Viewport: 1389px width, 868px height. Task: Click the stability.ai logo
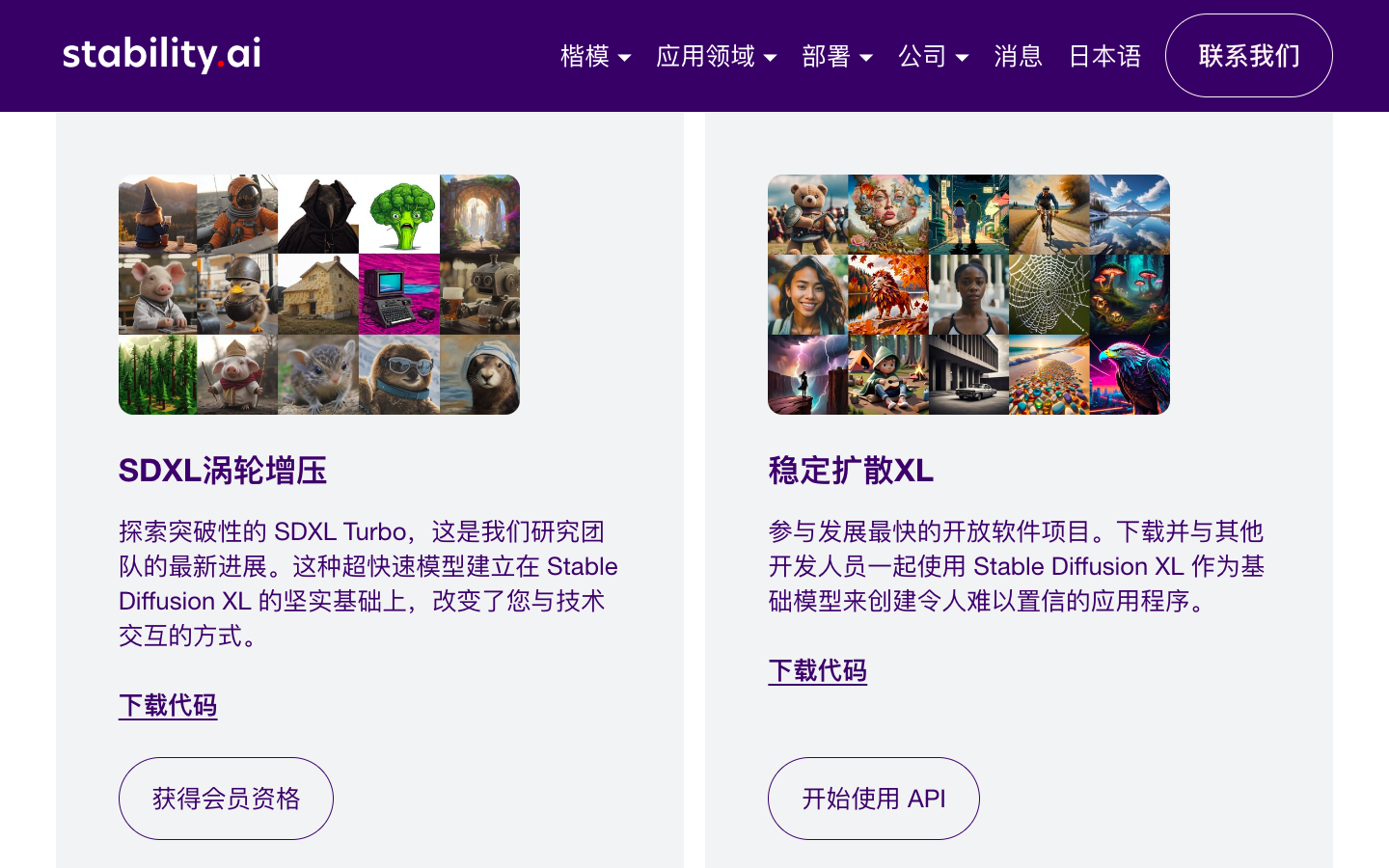click(162, 55)
